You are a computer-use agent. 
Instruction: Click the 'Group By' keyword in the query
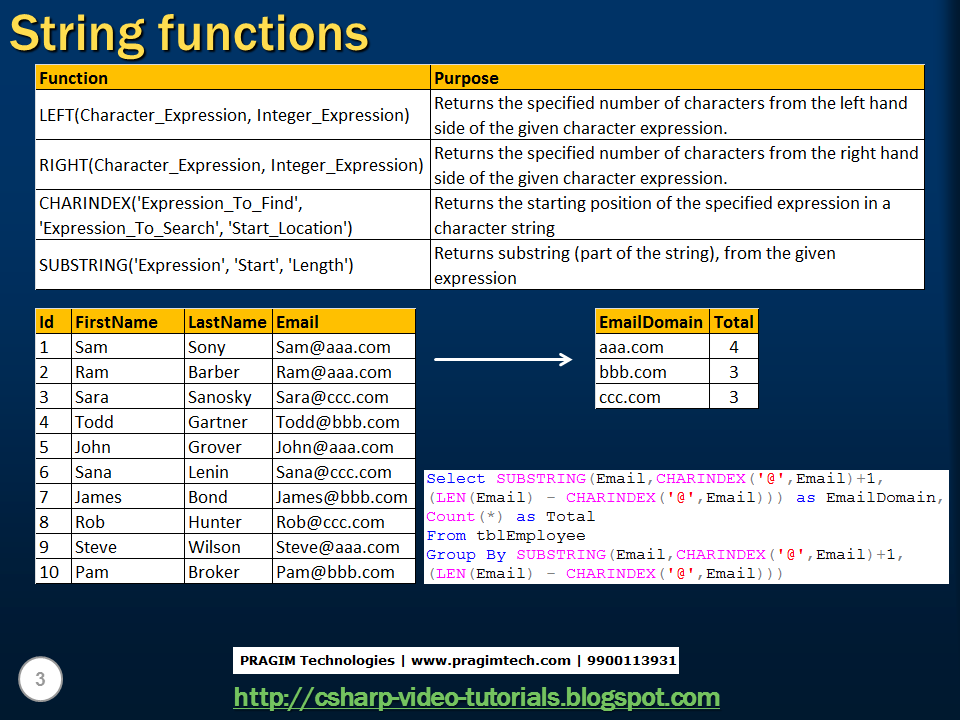(x=467, y=555)
